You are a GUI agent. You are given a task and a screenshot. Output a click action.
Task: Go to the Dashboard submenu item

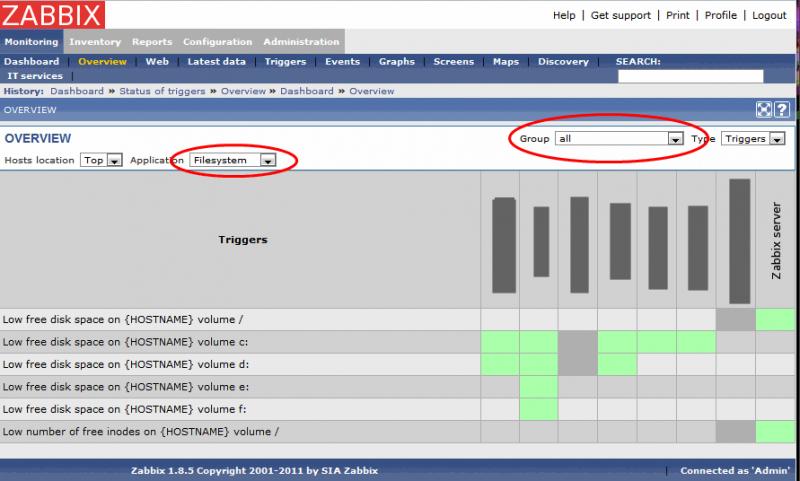coord(32,62)
